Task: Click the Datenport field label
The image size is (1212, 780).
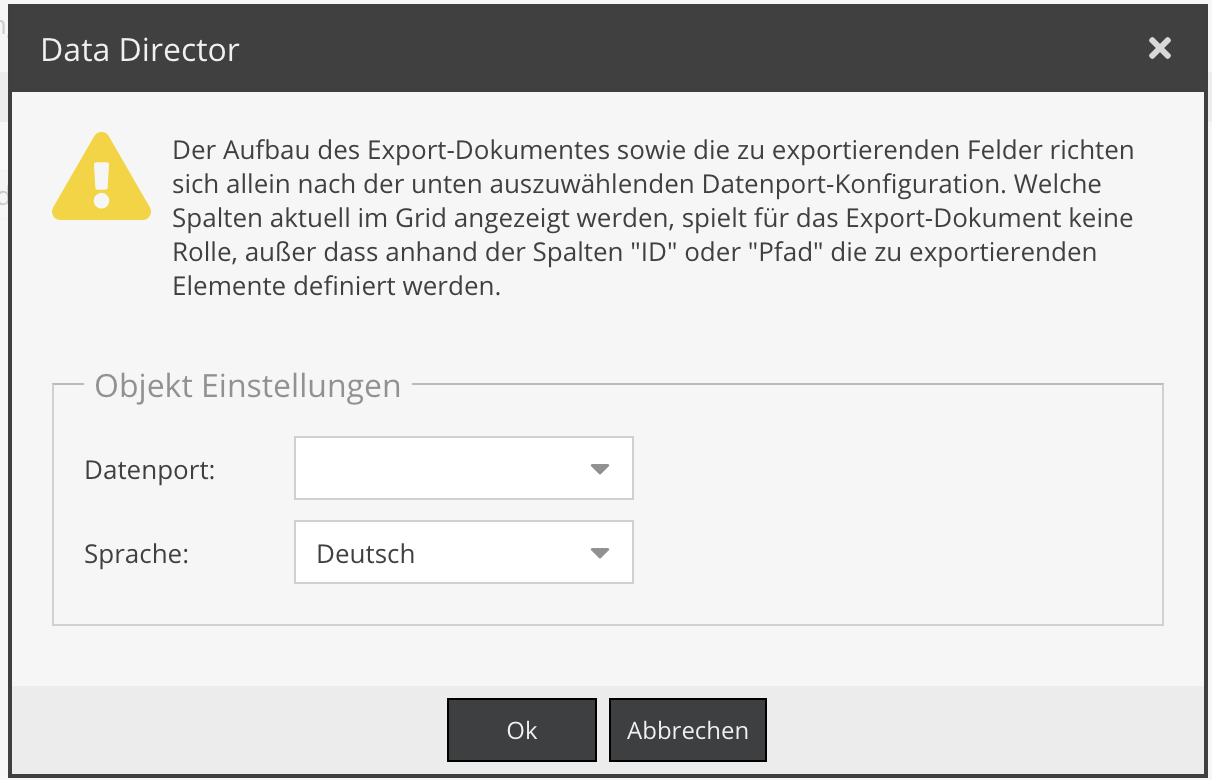Action: point(148,469)
